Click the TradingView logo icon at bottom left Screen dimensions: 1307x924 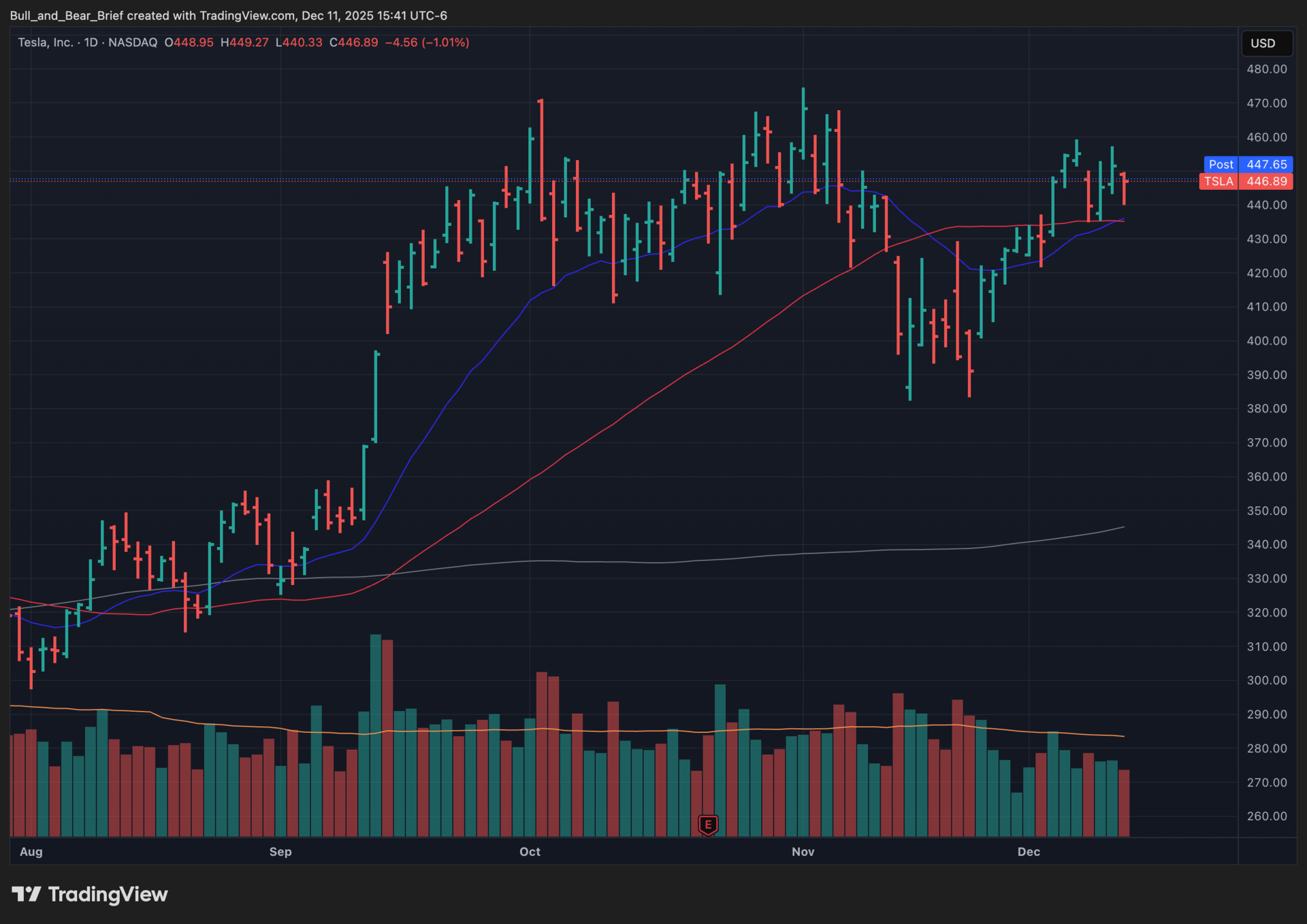point(27,894)
